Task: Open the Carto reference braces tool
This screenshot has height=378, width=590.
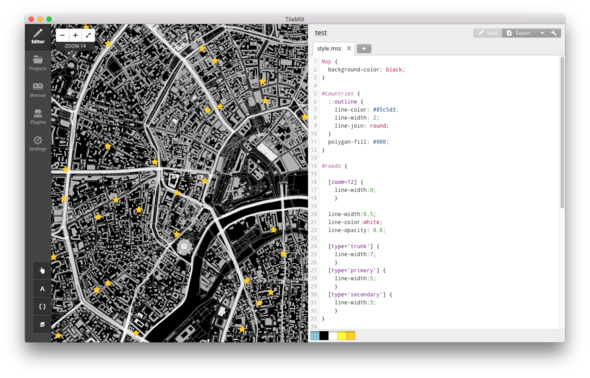Action: [x=42, y=307]
